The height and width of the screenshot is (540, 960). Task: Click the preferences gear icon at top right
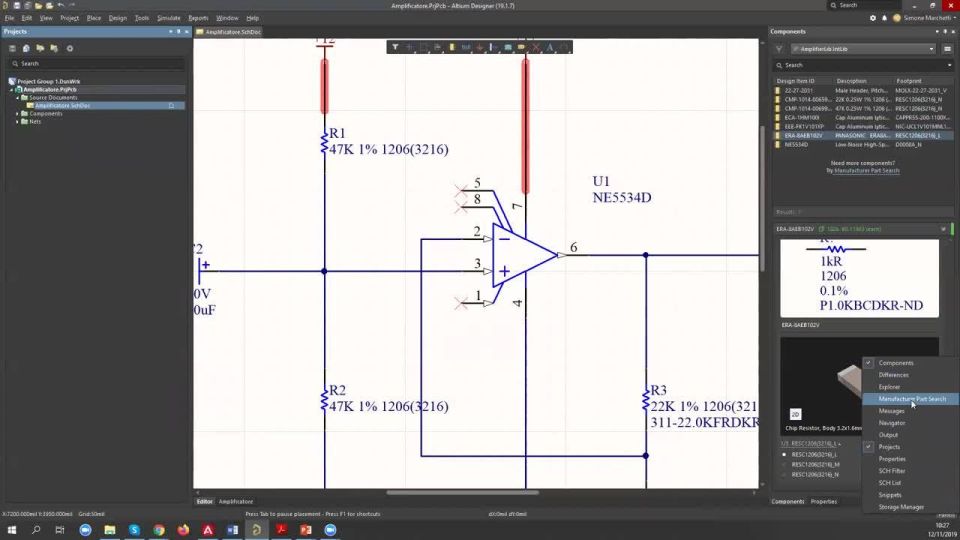point(872,18)
